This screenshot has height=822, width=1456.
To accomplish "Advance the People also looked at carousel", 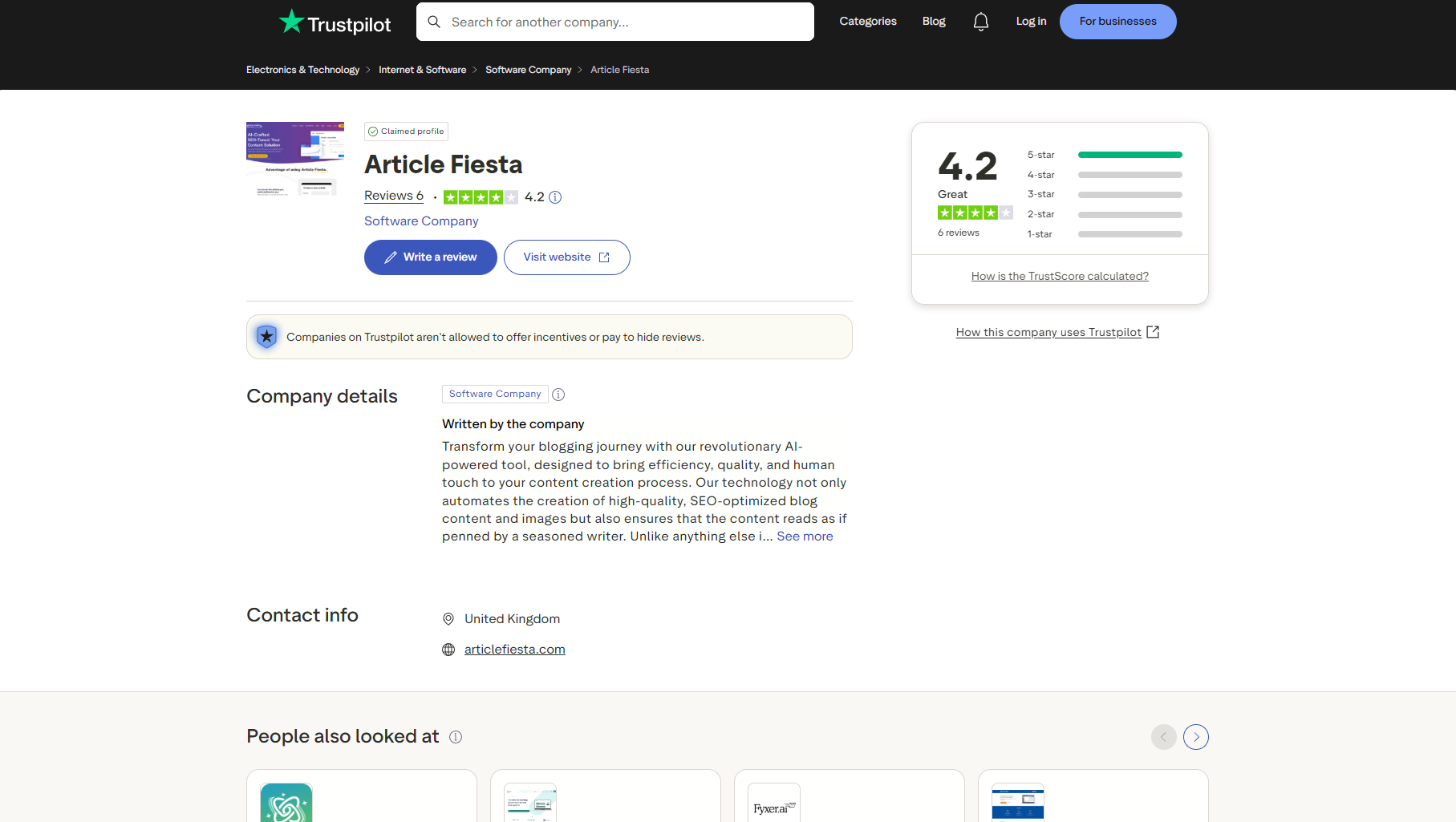I will [1195, 736].
